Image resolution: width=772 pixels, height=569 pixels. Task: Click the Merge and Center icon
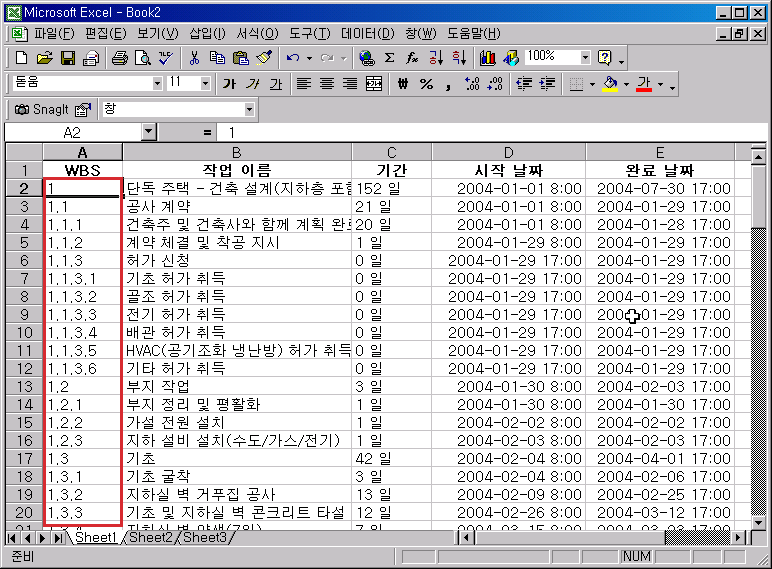[374, 84]
